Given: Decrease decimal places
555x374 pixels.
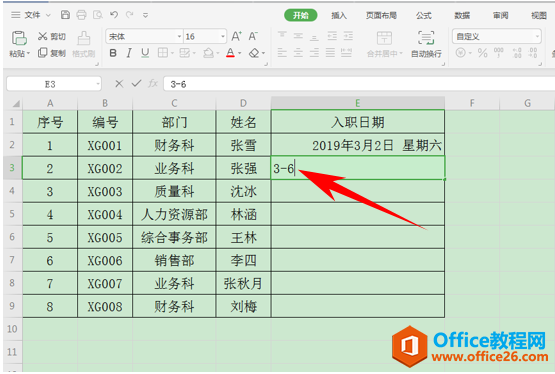Looking at the screenshot, I should point(533,53).
